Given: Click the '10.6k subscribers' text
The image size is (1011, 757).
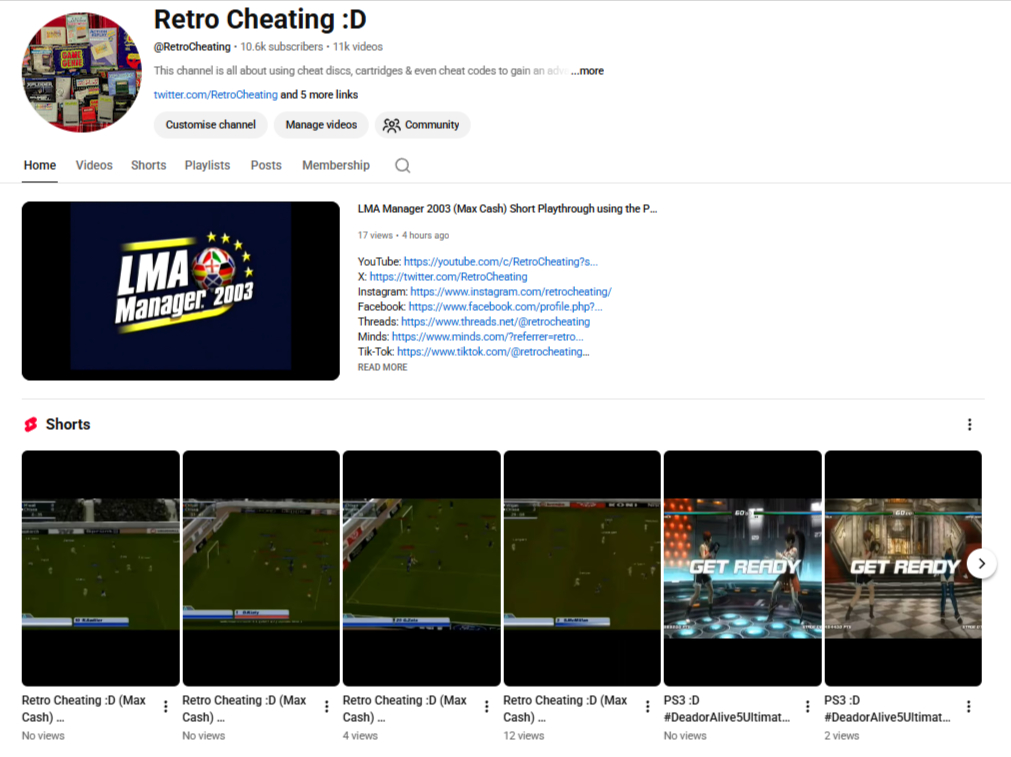Looking at the screenshot, I should click(282, 46).
